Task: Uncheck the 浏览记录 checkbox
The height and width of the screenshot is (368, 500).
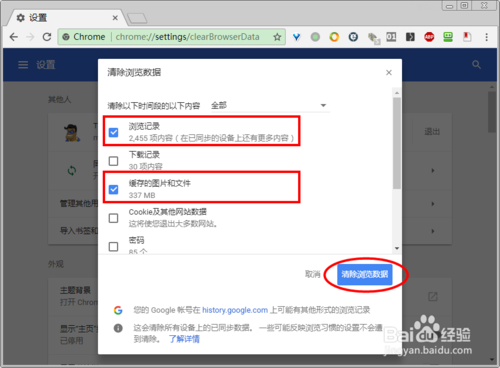Action: click(x=114, y=132)
